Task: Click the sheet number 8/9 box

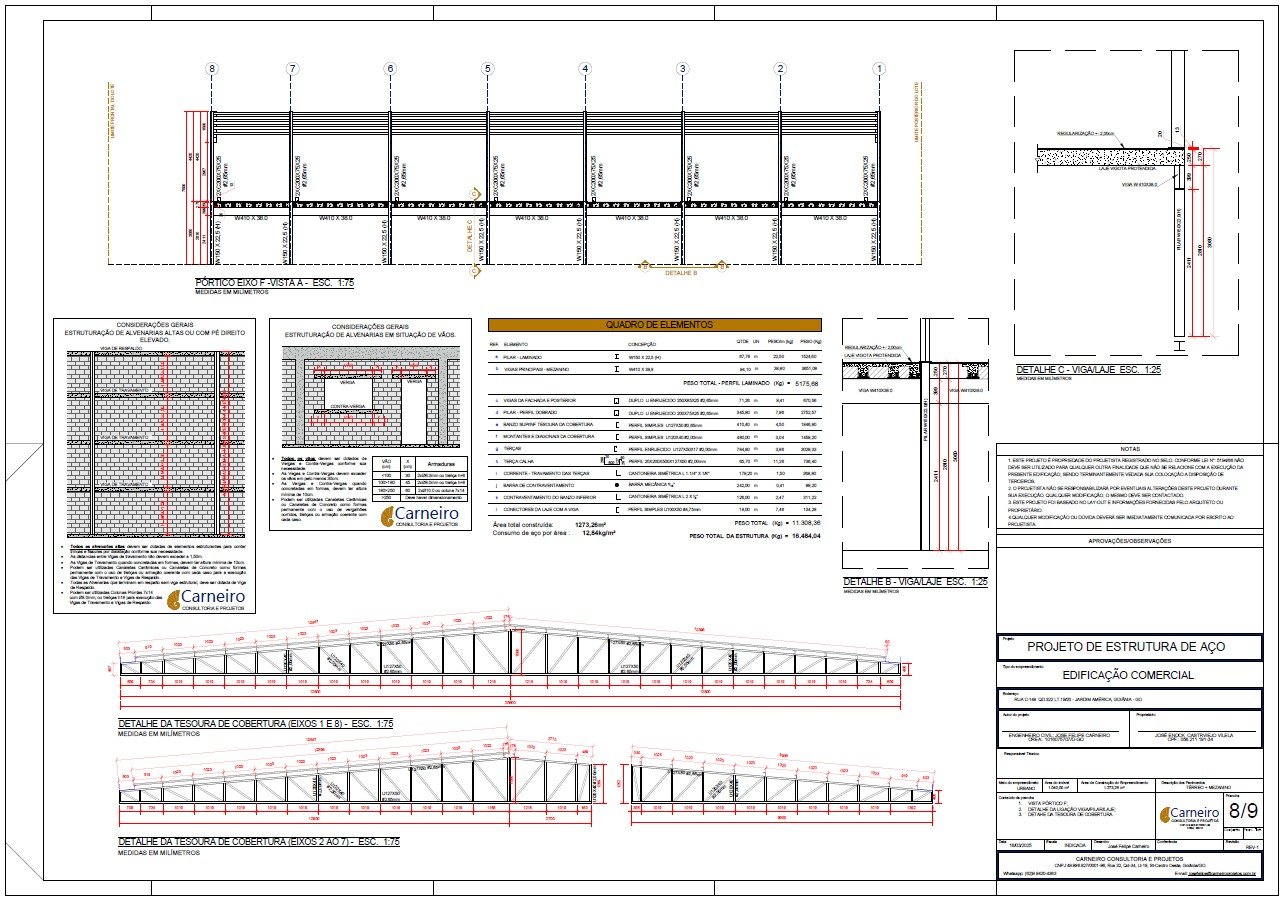Action: pos(1243,809)
